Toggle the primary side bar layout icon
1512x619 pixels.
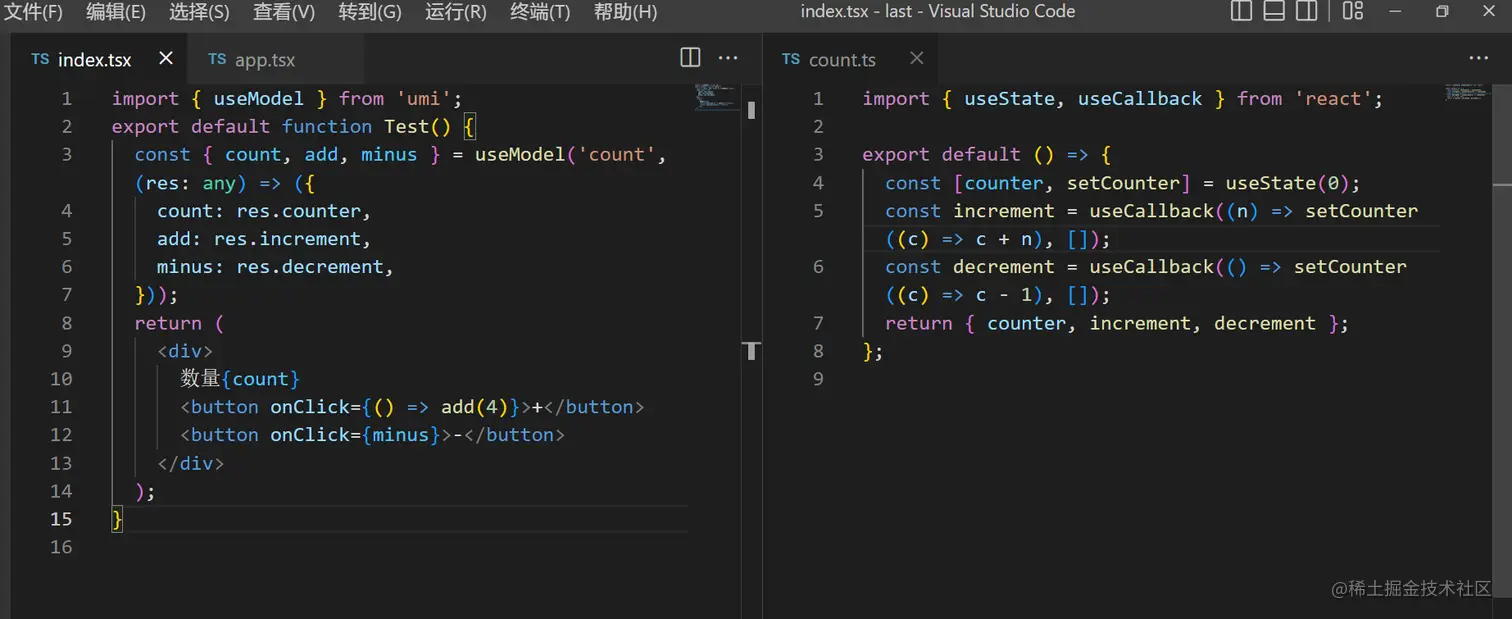coord(1241,11)
